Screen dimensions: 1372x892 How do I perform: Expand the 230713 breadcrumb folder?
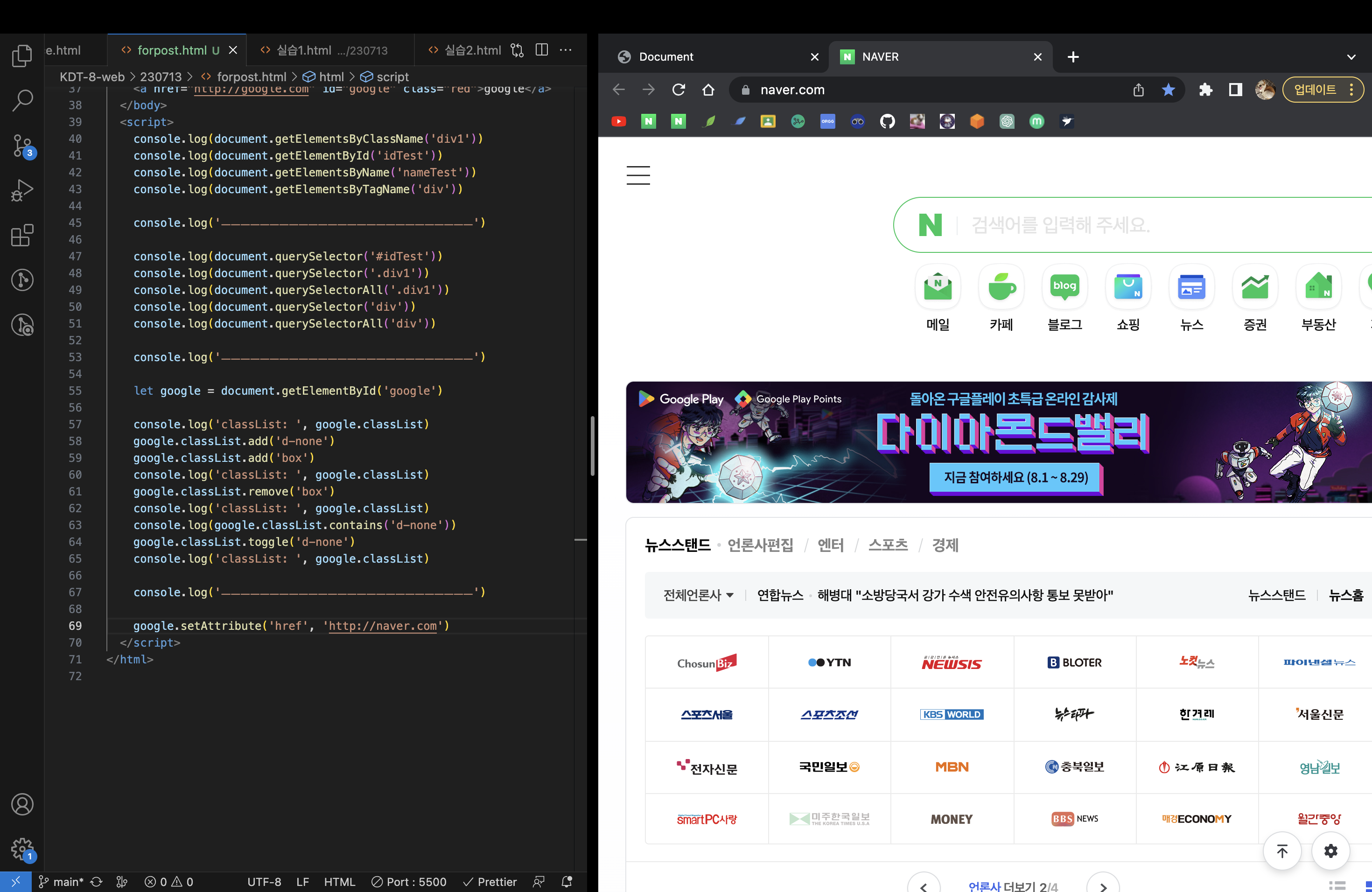160,77
